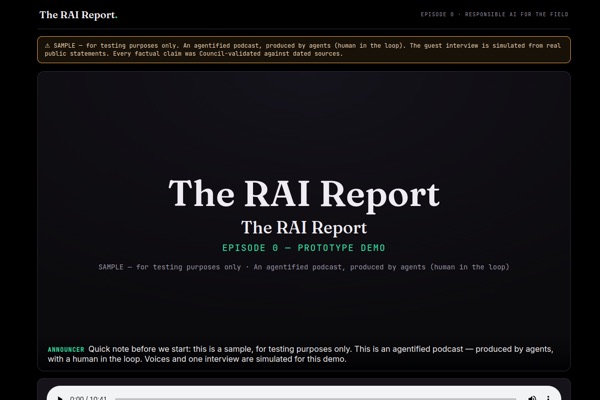
Task: Click the smaller The RAI Report subtitle
Action: pyautogui.click(x=304, y=228)
